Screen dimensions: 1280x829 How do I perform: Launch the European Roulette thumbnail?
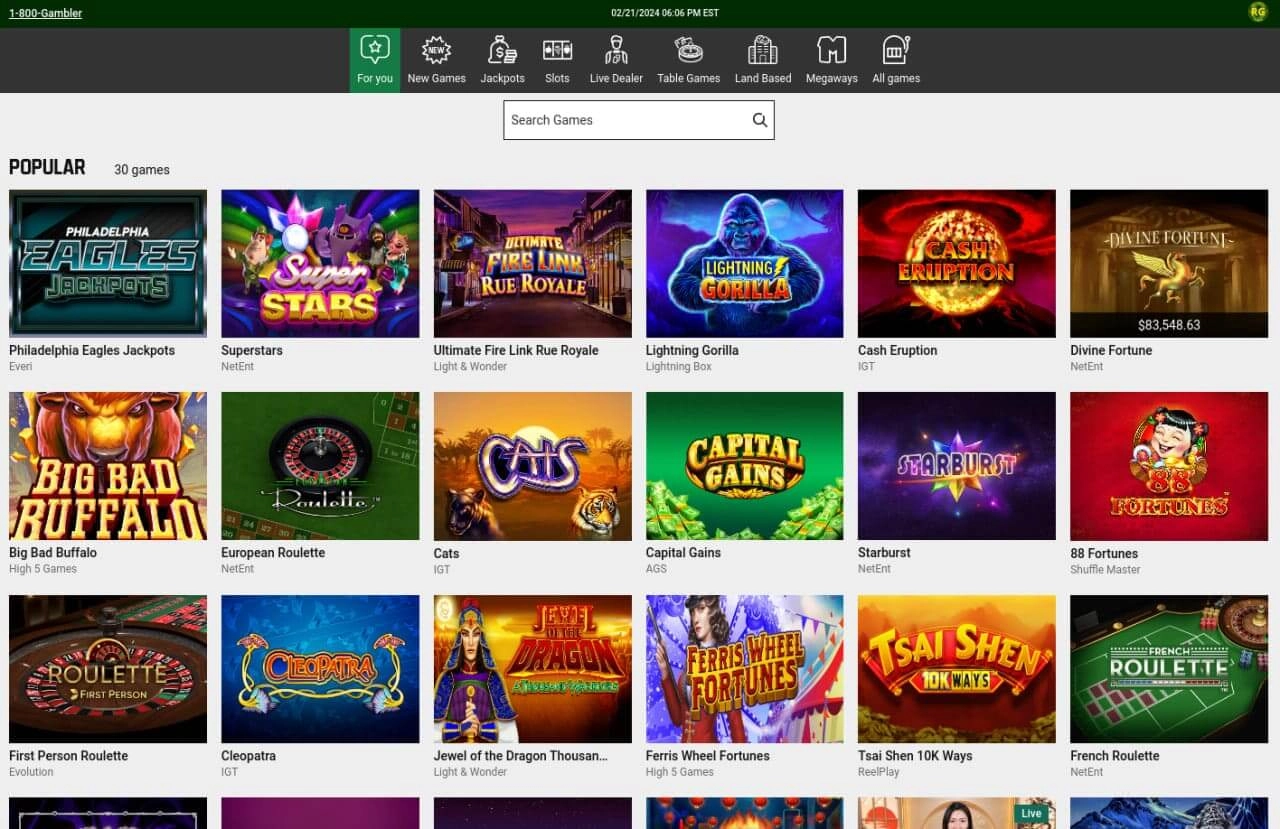[320, 466]
